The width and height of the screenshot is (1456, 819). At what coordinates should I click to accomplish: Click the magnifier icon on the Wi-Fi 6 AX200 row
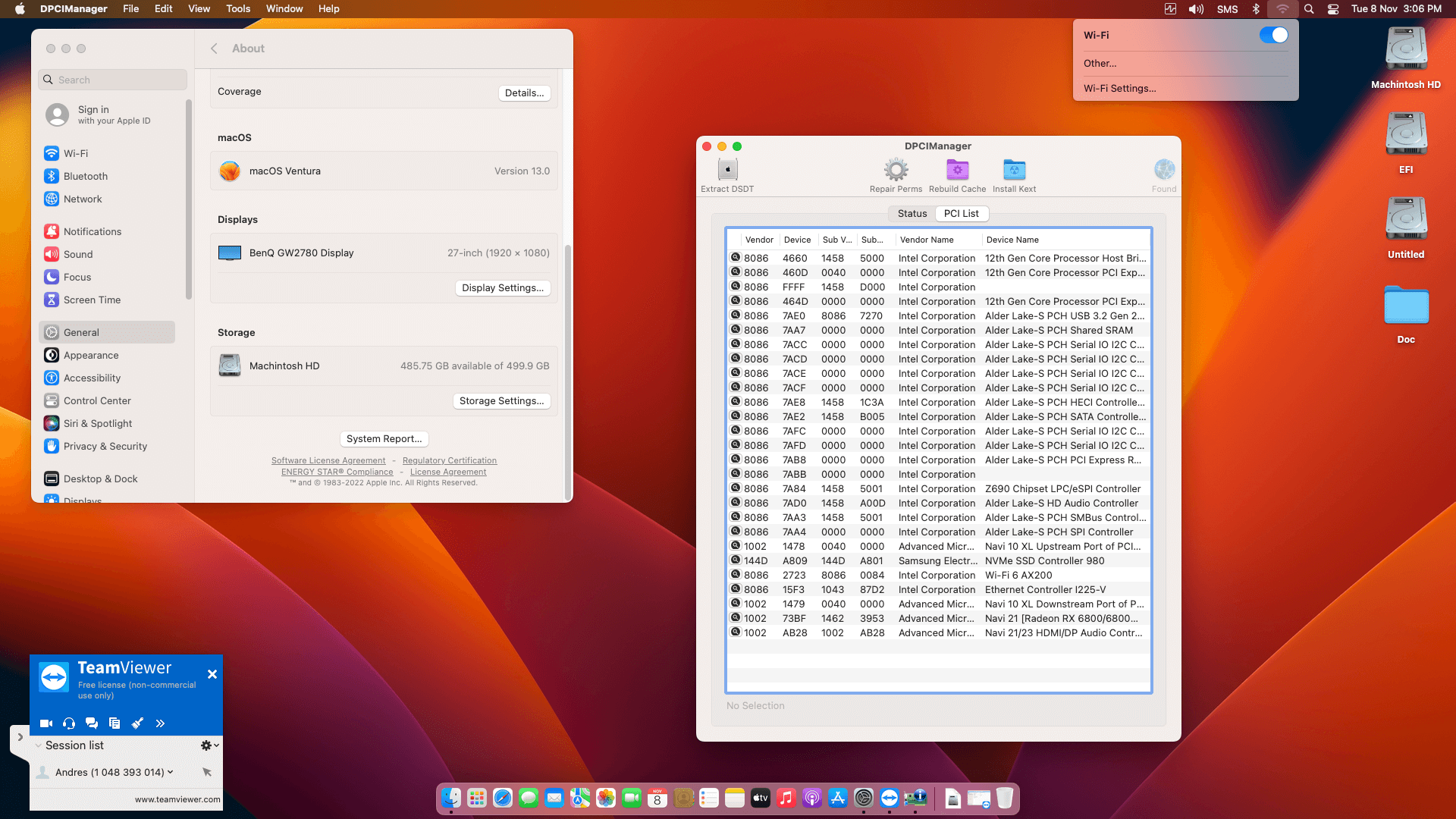pos(735,575)
